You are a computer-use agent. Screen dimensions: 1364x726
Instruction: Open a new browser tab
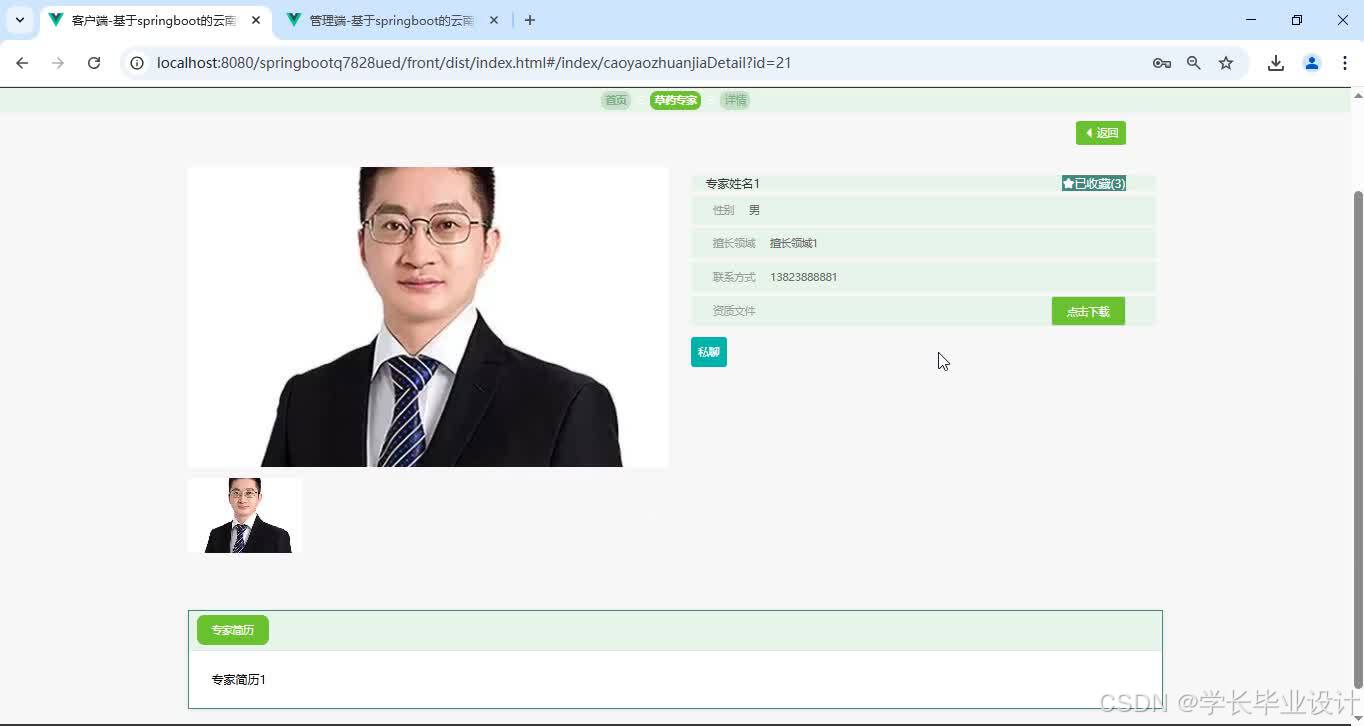pyautogui.click(x=530, y=20)
